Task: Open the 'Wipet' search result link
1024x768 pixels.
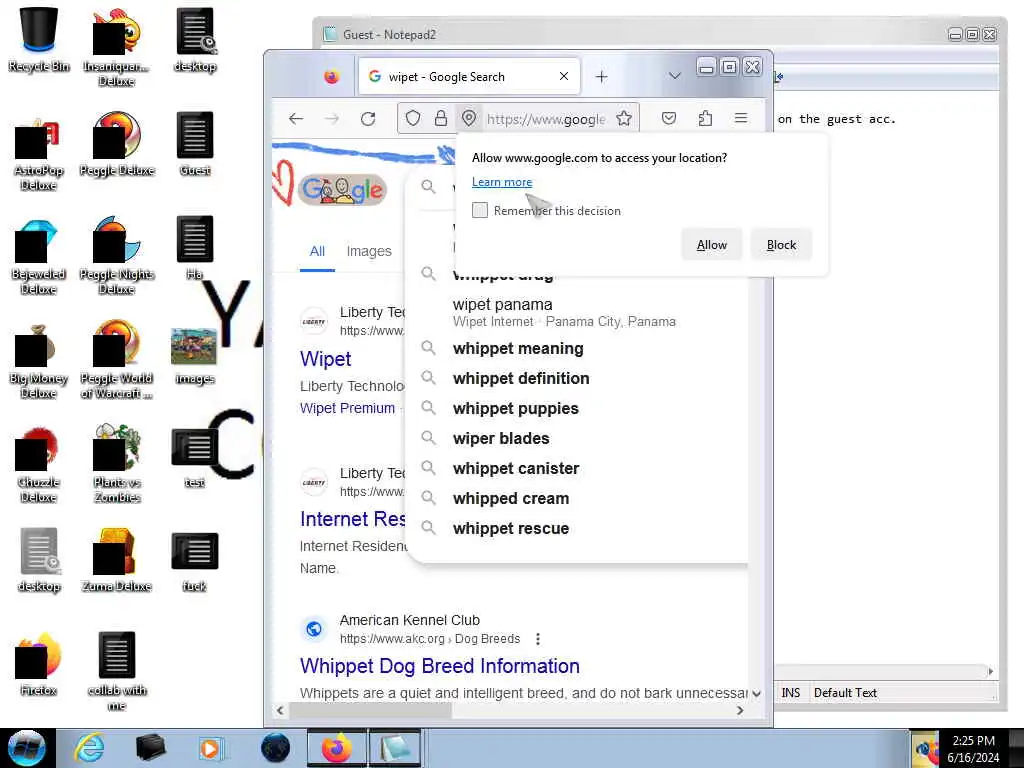Action: click(325, 359)
